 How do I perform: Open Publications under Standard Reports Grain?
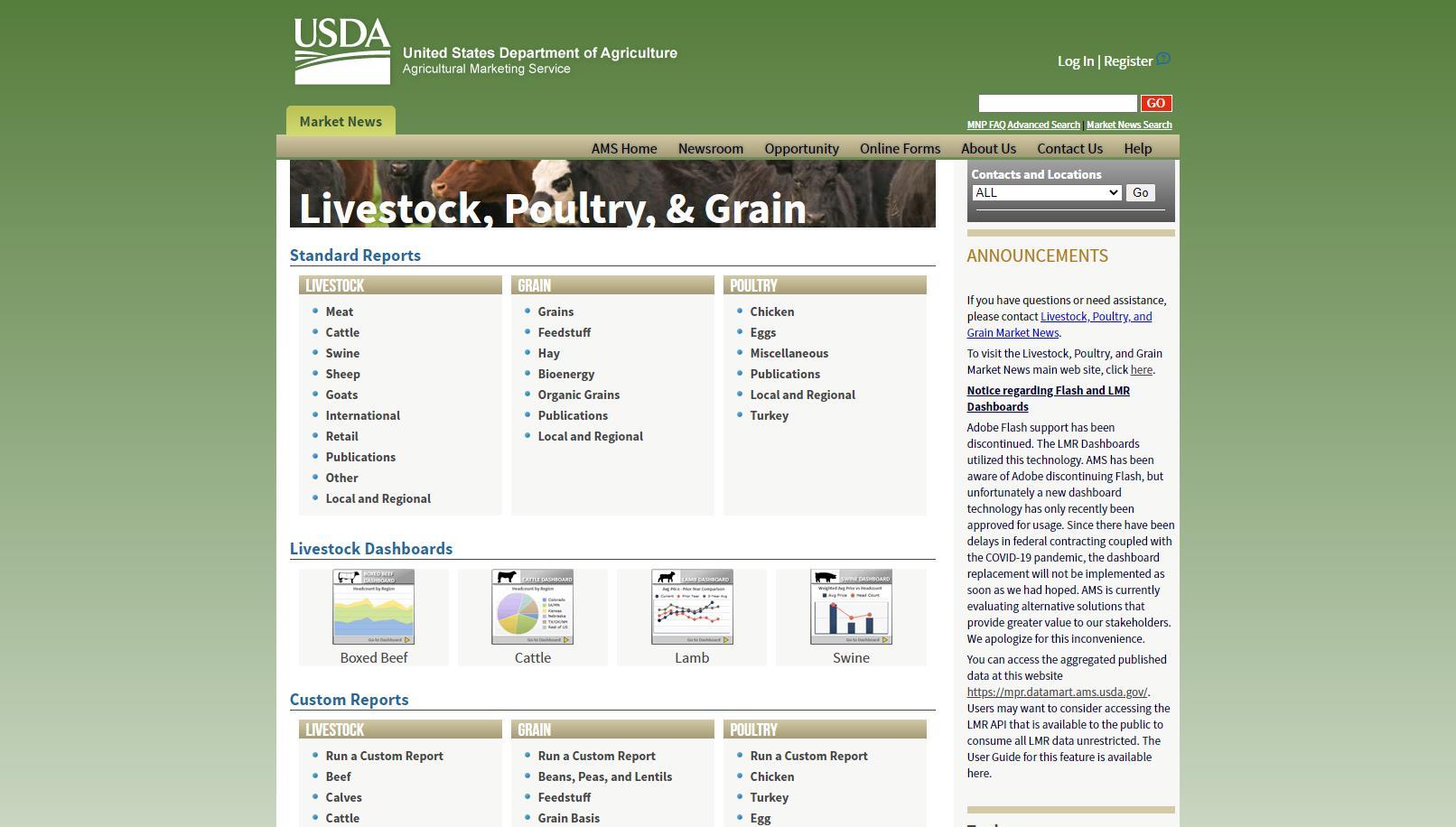pos(573,415)
